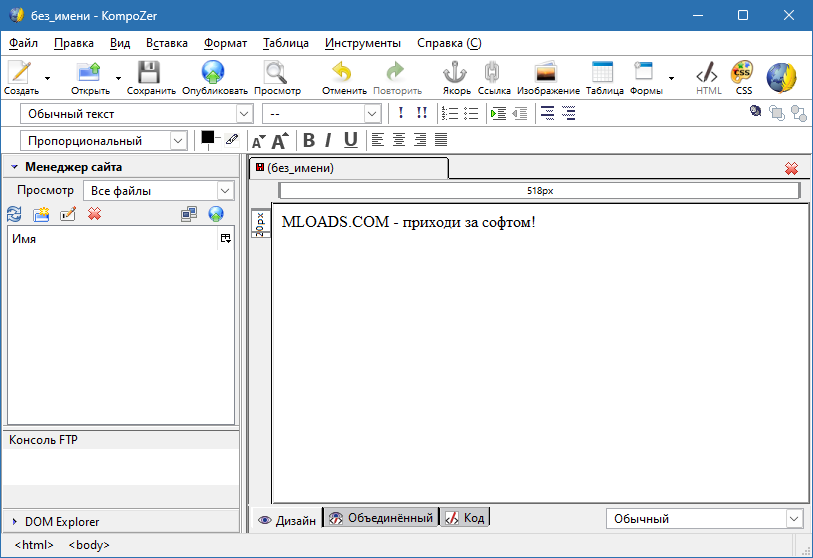Image resolution: width=813 pixels, height=558 pixels.
Task: Open the dropdown arrow next to Создать
Action: [47, 78]
